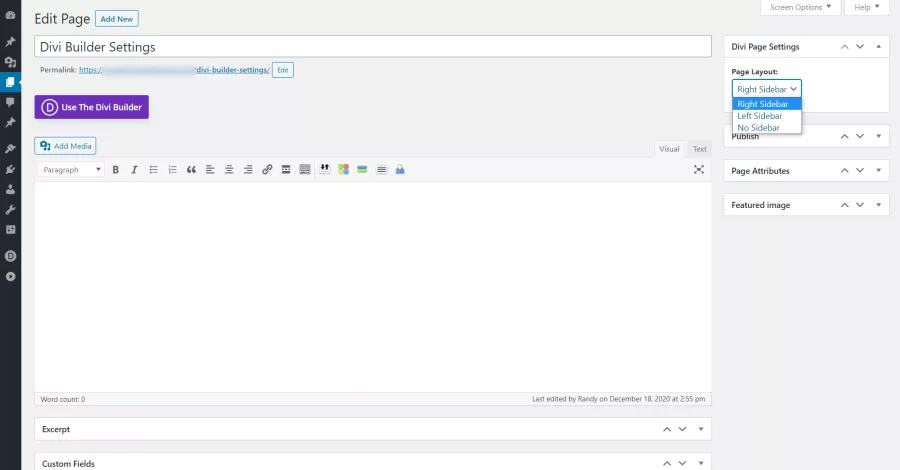Viewport: 900px width, 470px height.
Task: Move Divi Page Settings panel down
Action: click(860, 46)
